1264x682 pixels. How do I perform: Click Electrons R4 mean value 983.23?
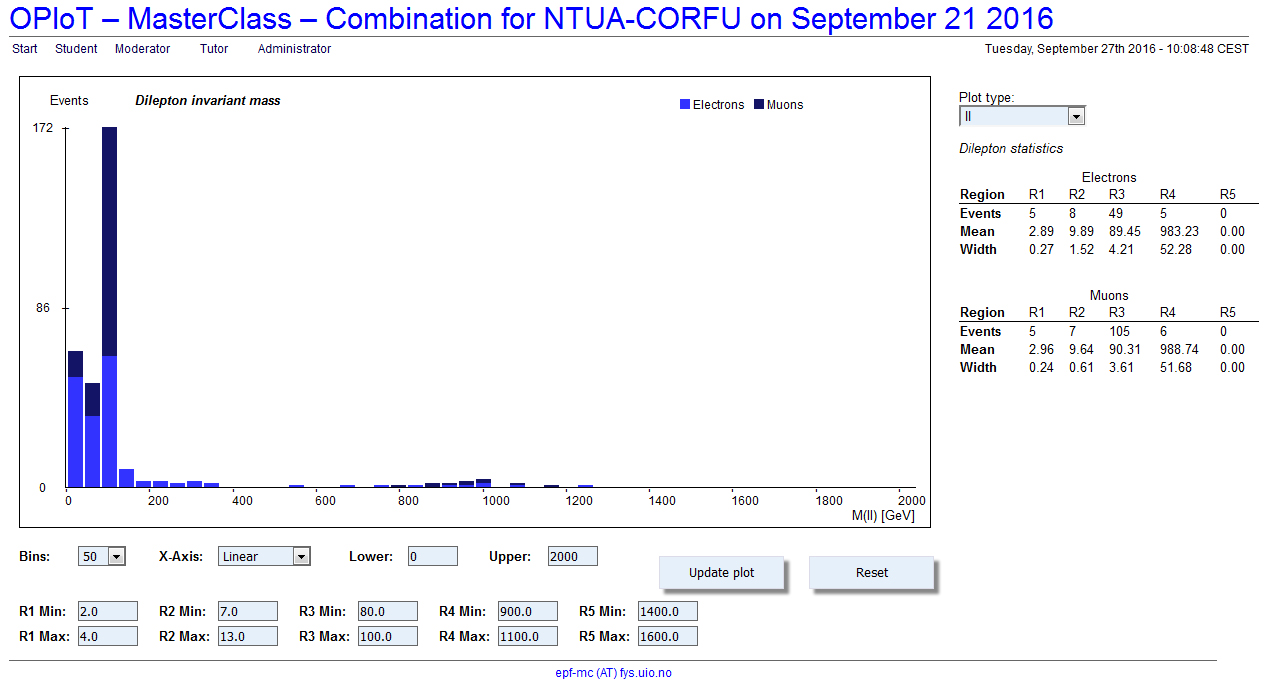click(1179, 231)
